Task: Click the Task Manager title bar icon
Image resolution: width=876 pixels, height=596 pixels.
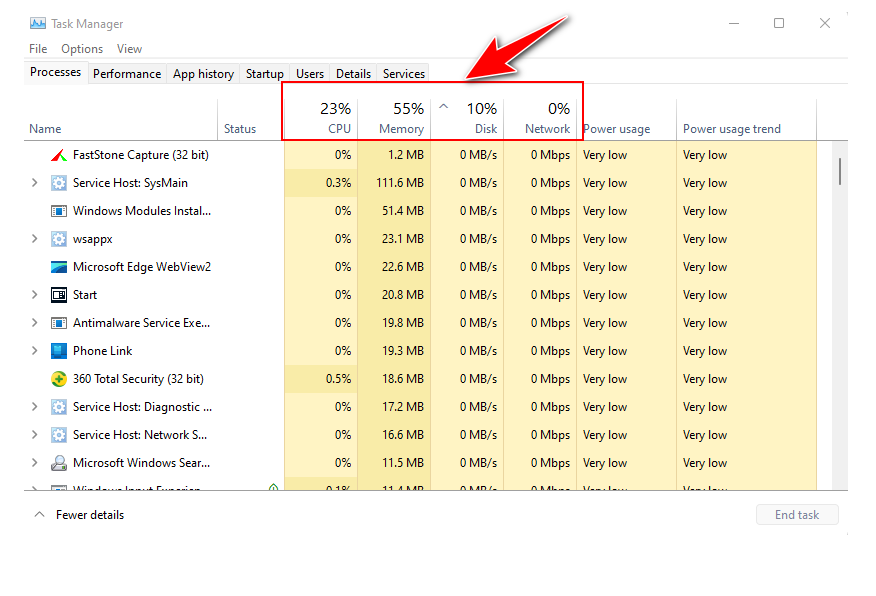Action: pos(38,23)
